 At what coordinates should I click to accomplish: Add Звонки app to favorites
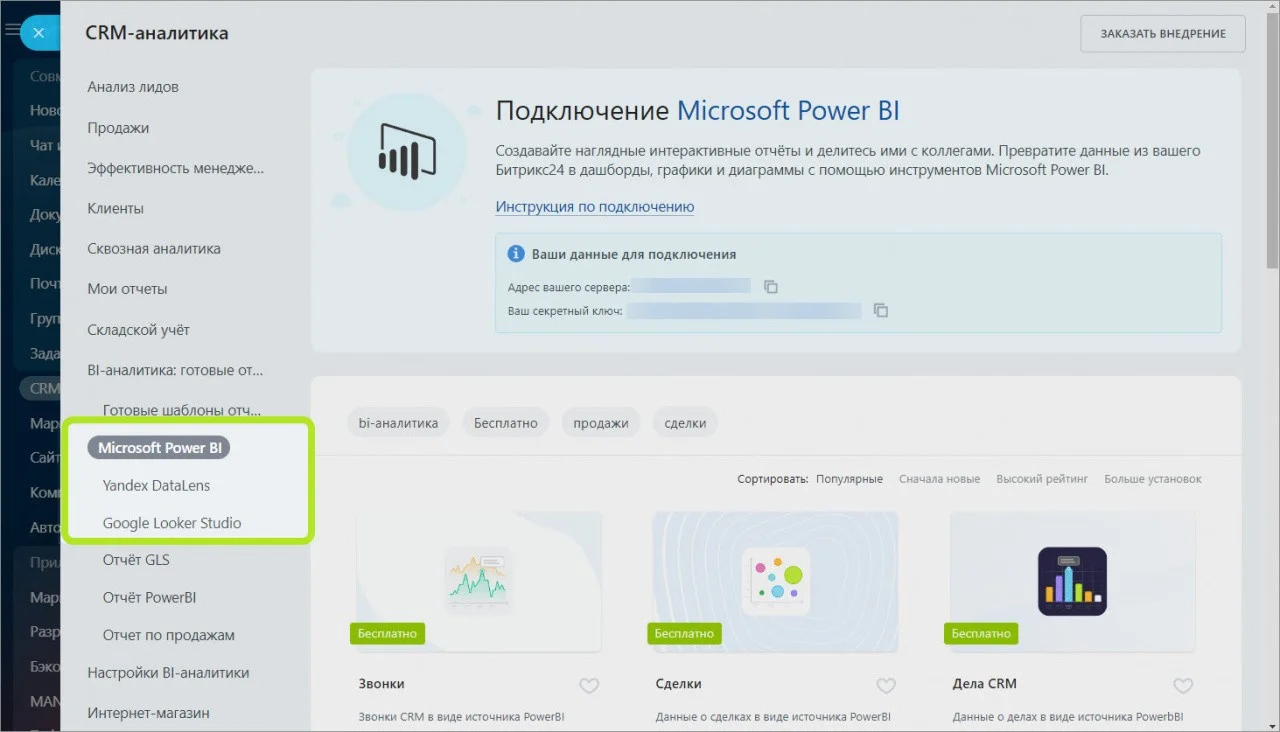tap(589, 685)
